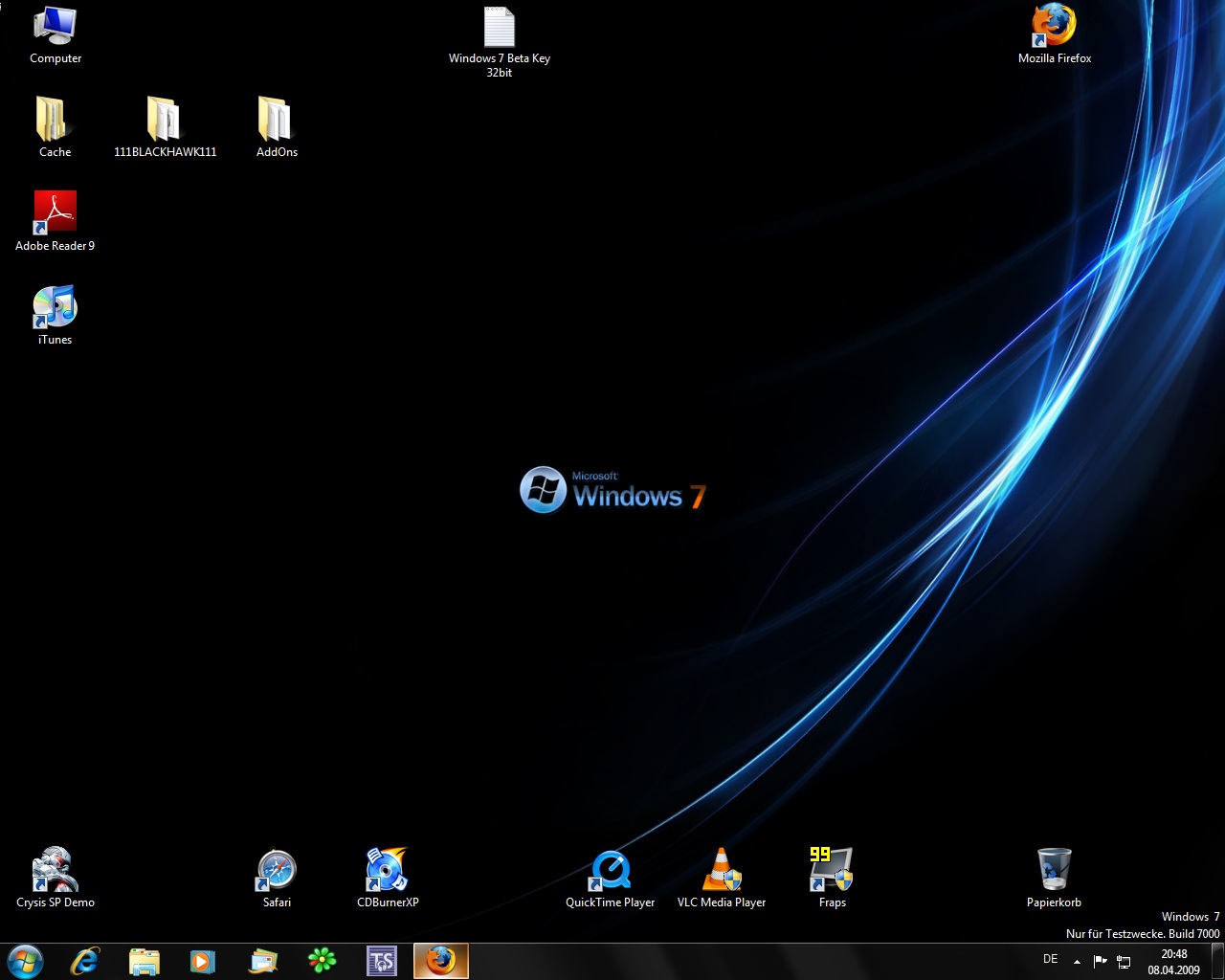Launch Internet Explorer from the taskbar
The image size is (1225, 980).
(85, 961)
